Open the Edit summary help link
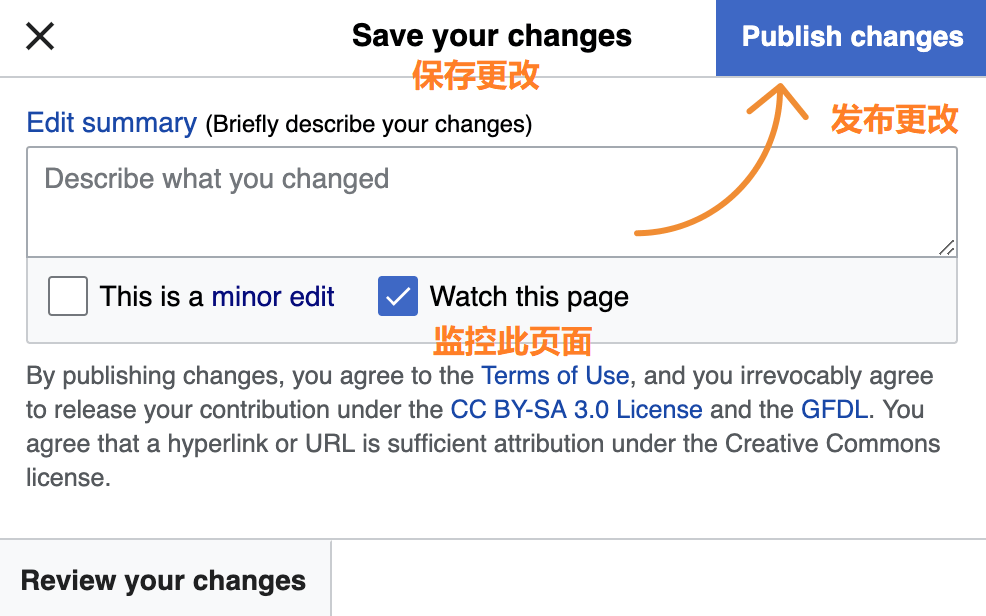 (109, 122)
